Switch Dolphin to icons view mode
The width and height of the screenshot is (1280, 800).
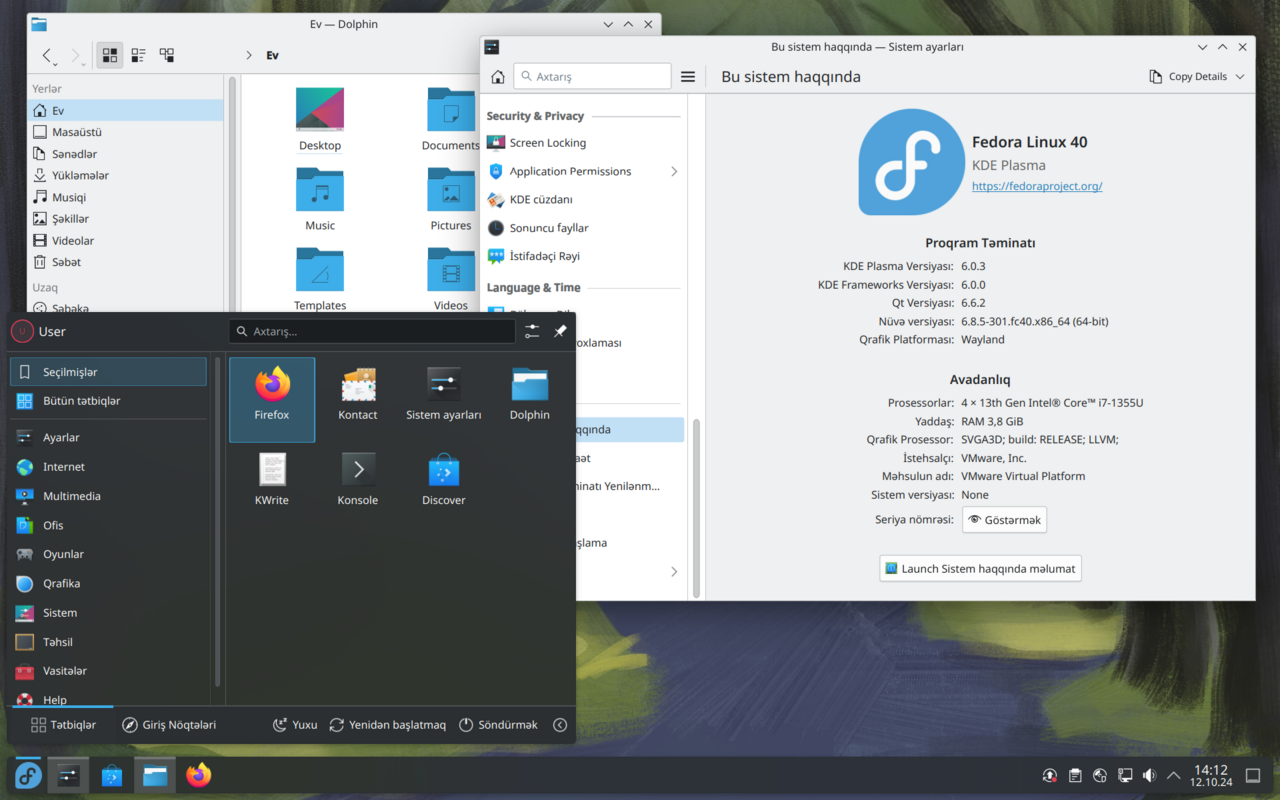tap(110, 55)
